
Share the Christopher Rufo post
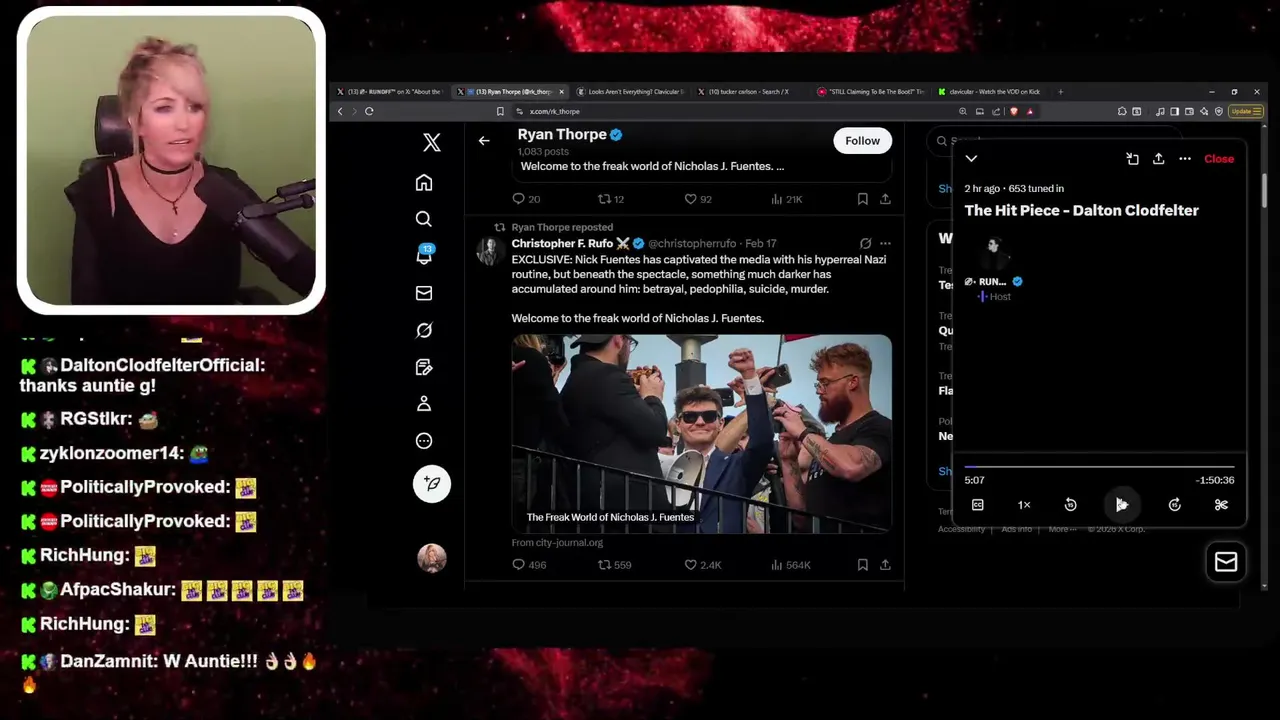click(885, 565)
